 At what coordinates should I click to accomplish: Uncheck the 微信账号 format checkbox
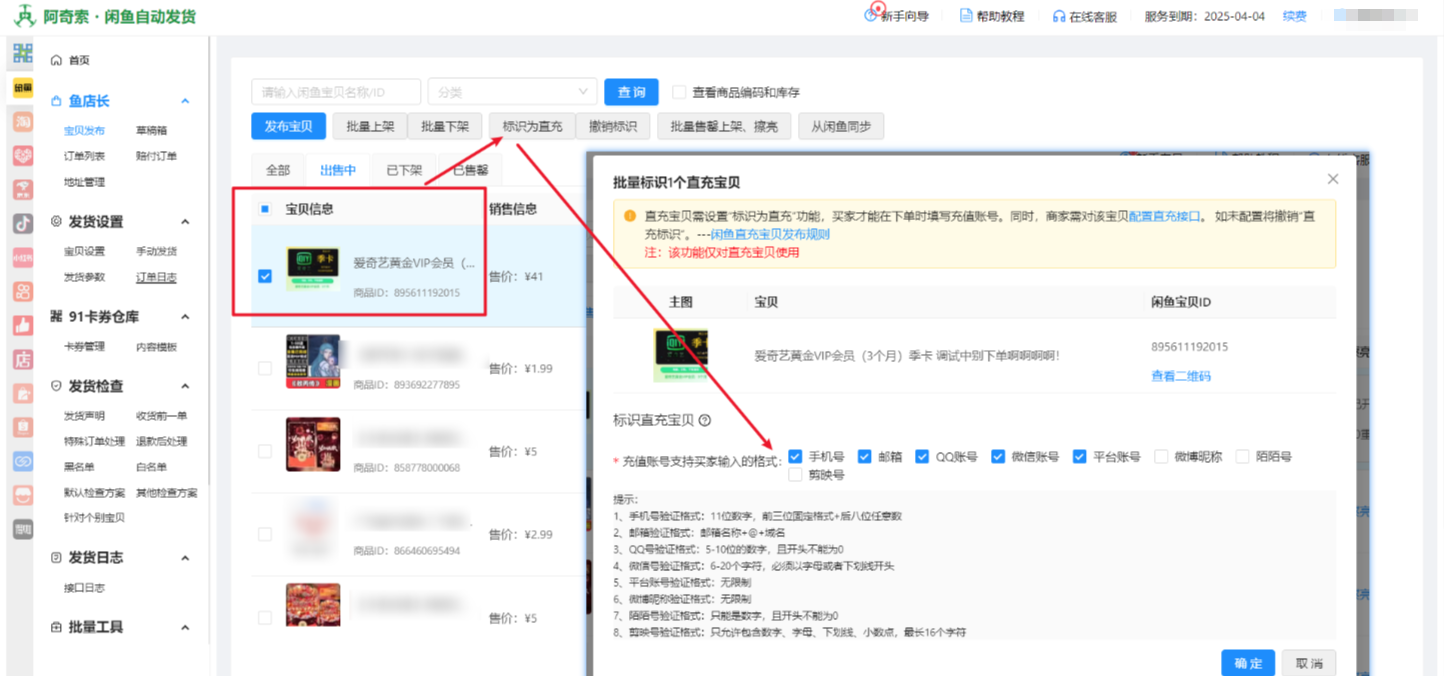click(998, 456)
